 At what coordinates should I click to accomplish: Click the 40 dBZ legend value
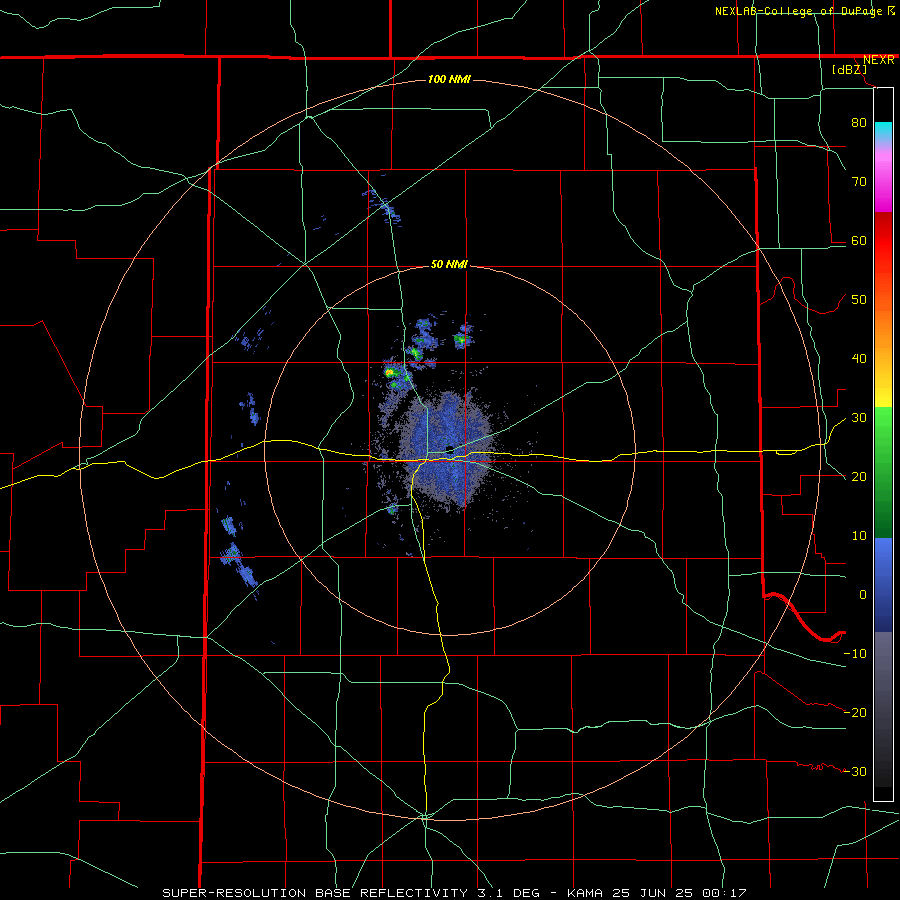click(859, 359)
